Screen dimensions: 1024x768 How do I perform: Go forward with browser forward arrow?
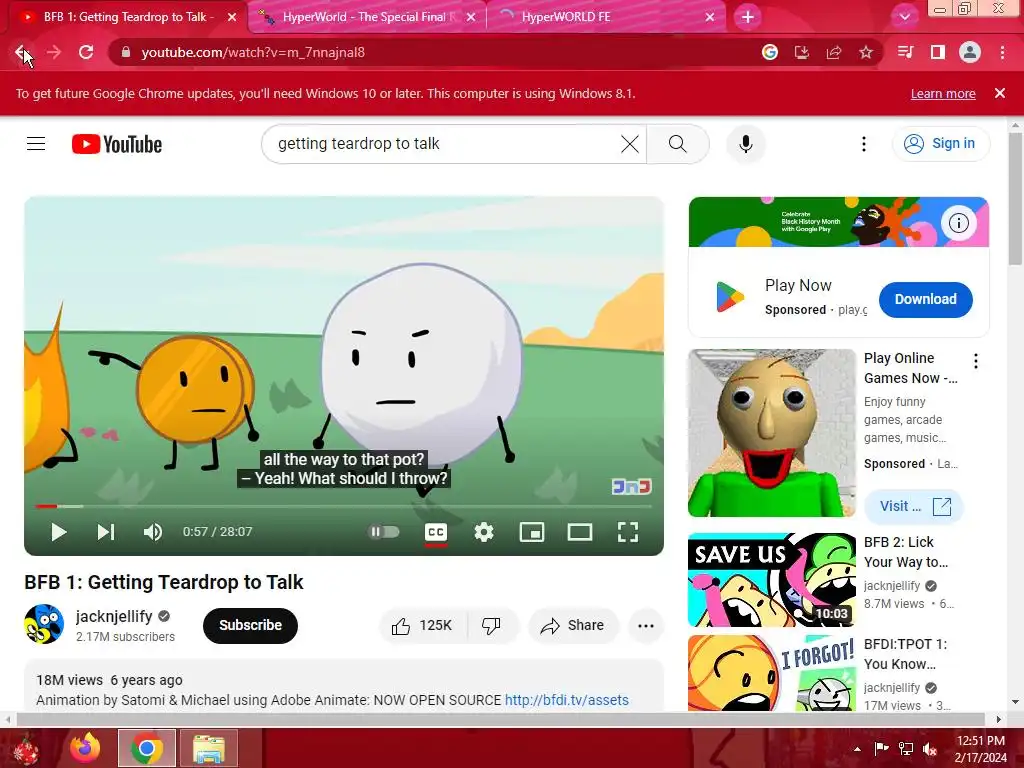pos(54,52)
